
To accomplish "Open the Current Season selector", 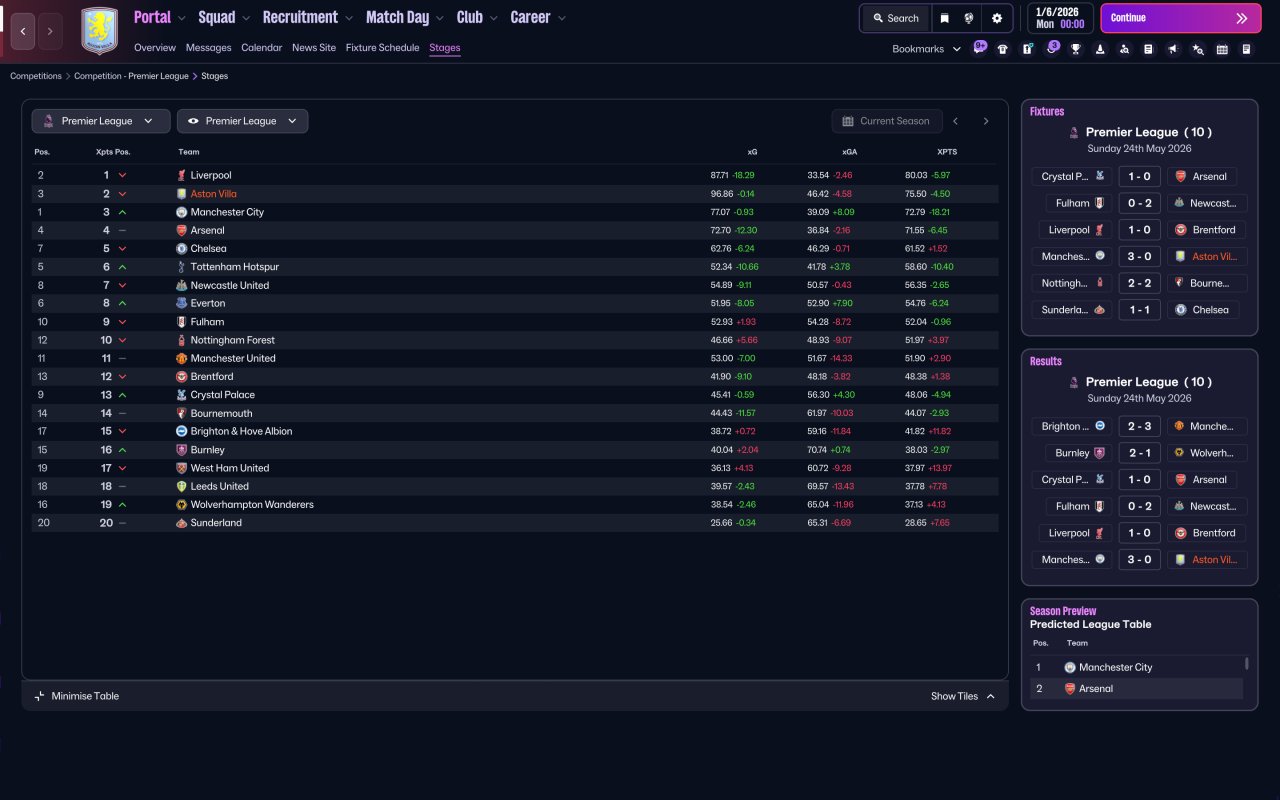I will tap(887, 121).
